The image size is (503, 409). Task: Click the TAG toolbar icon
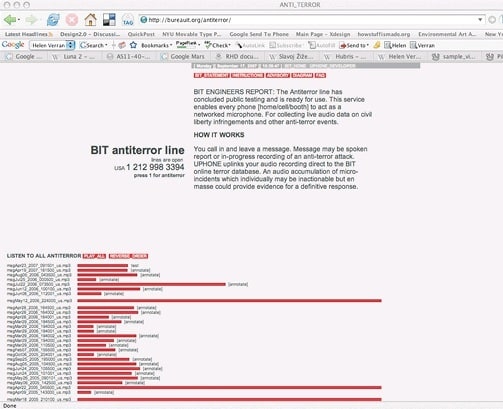tap(128, 20)
